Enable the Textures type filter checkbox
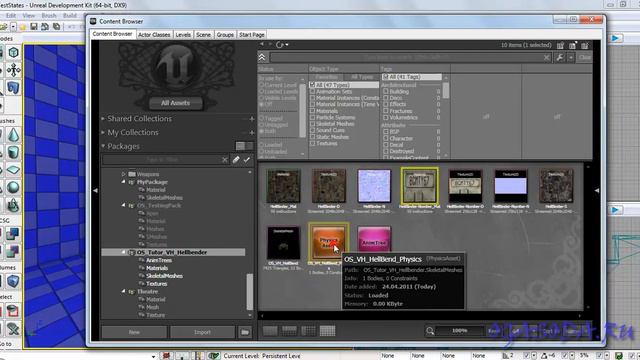 pos(312,143)
